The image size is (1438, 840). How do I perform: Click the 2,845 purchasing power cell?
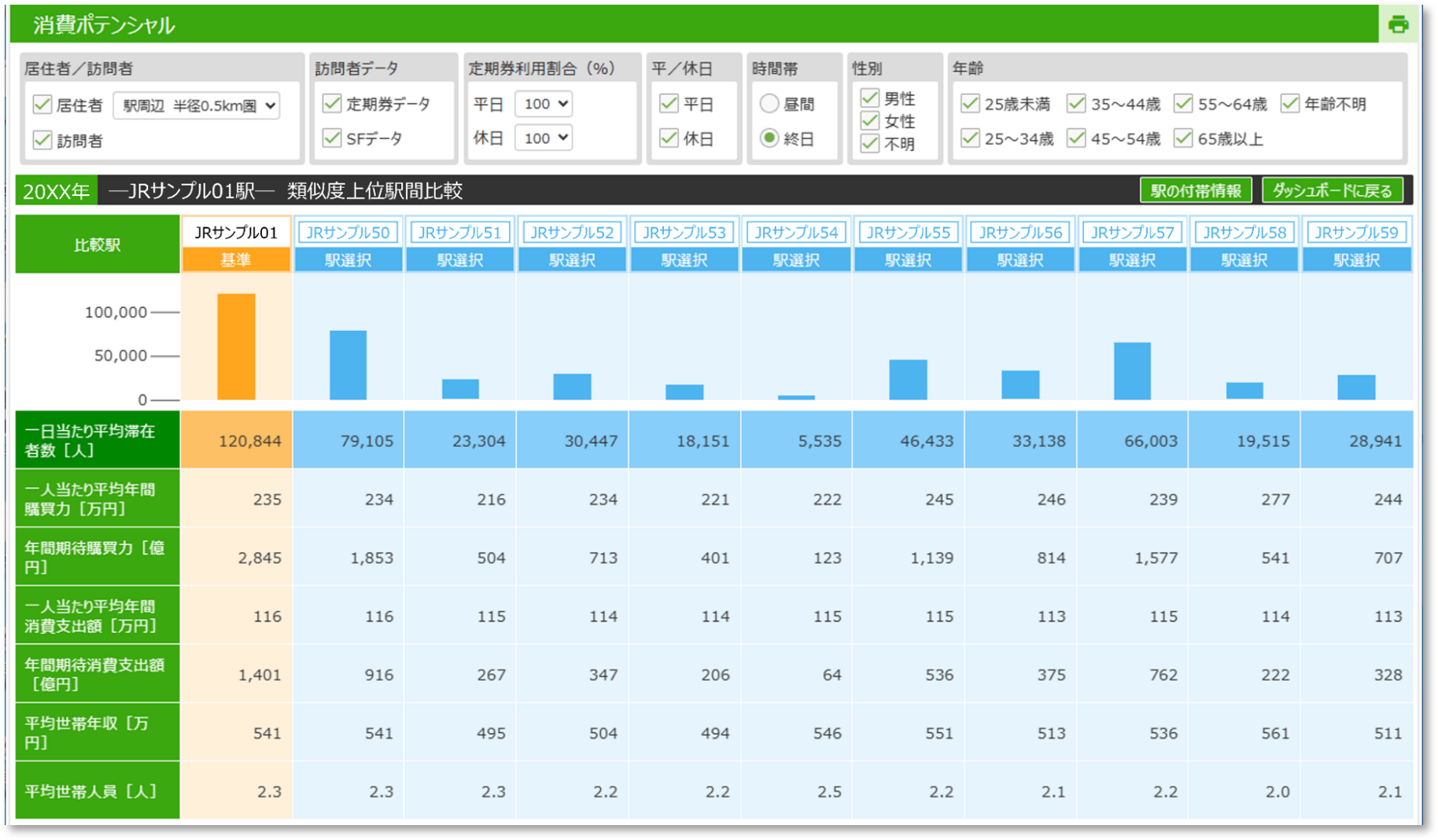click(236, 558)
